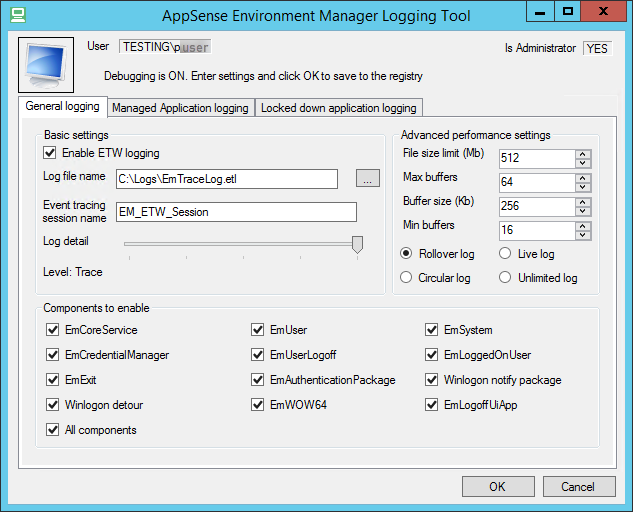This screenshot has width=633, height=512.
Task: Open Locked down application logging tab
Action: [x=339, y=108]
